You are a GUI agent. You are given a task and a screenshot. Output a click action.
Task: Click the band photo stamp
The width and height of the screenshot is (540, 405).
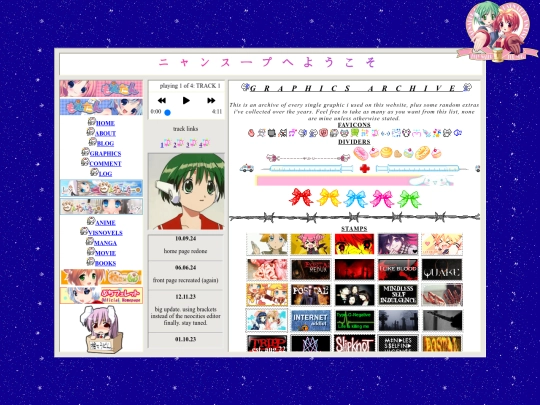coord(354,295)
